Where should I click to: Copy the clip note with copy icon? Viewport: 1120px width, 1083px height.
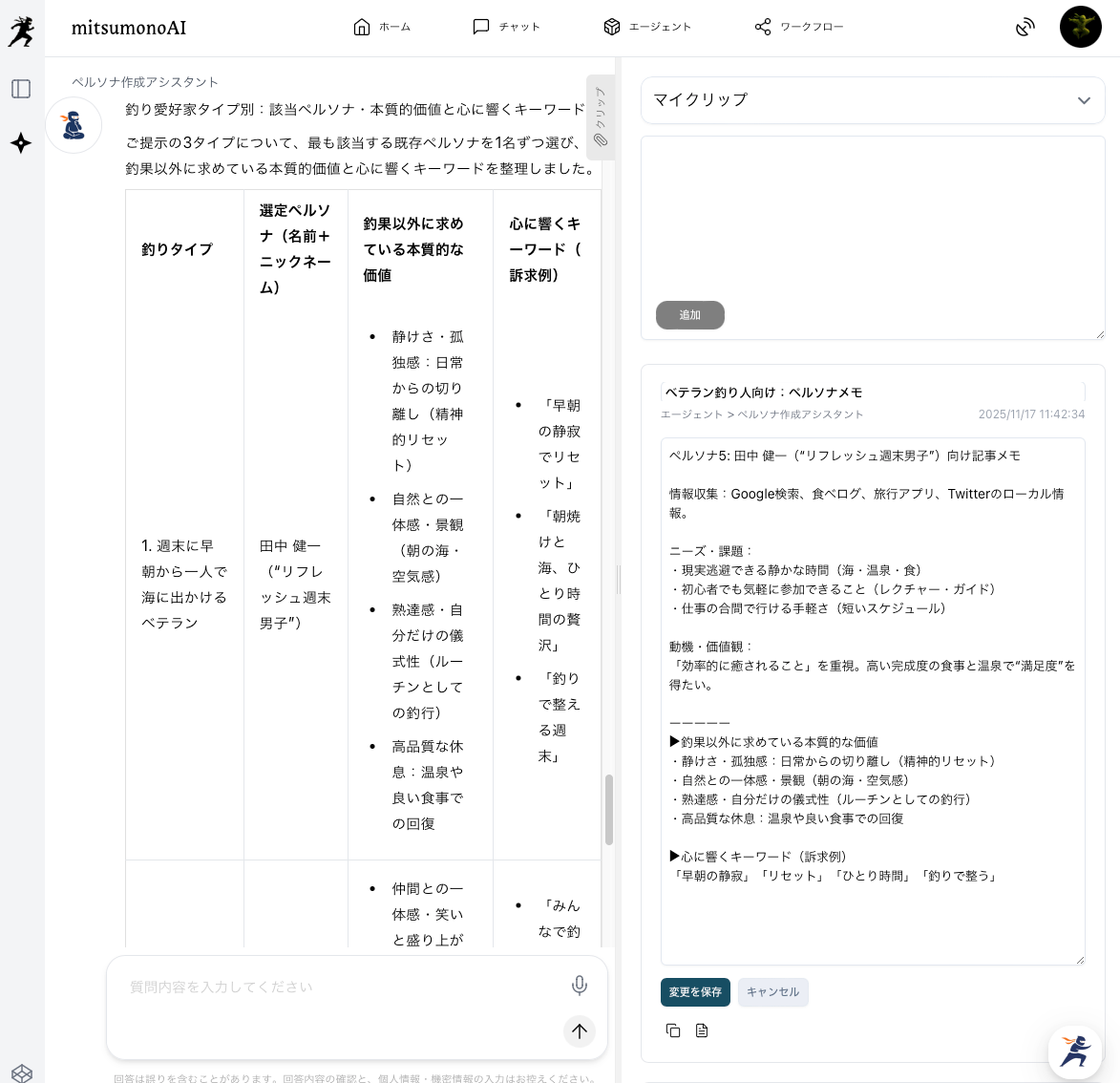(x=673, y=1030)
